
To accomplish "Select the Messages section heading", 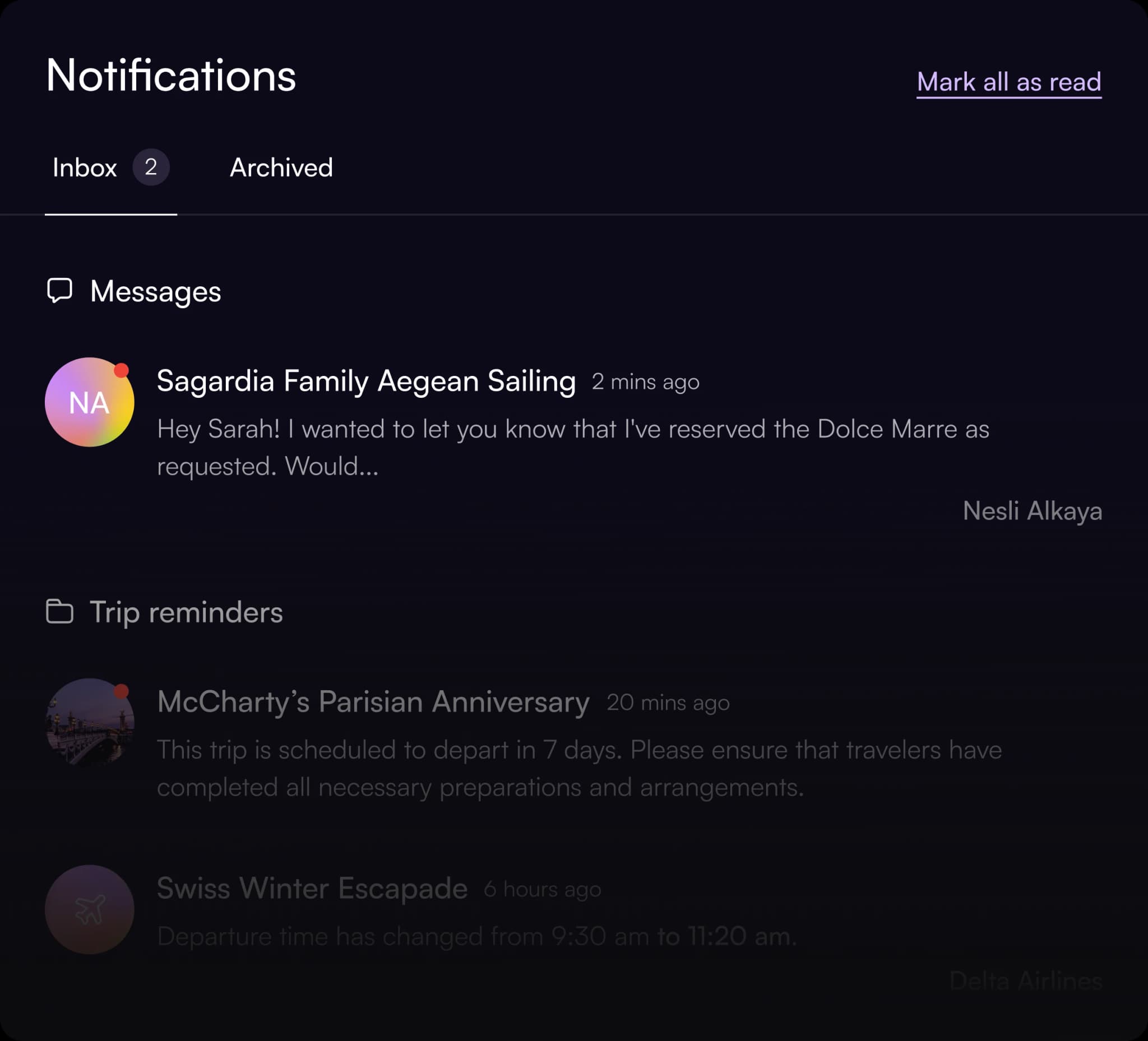I will [x=155, y=291].
